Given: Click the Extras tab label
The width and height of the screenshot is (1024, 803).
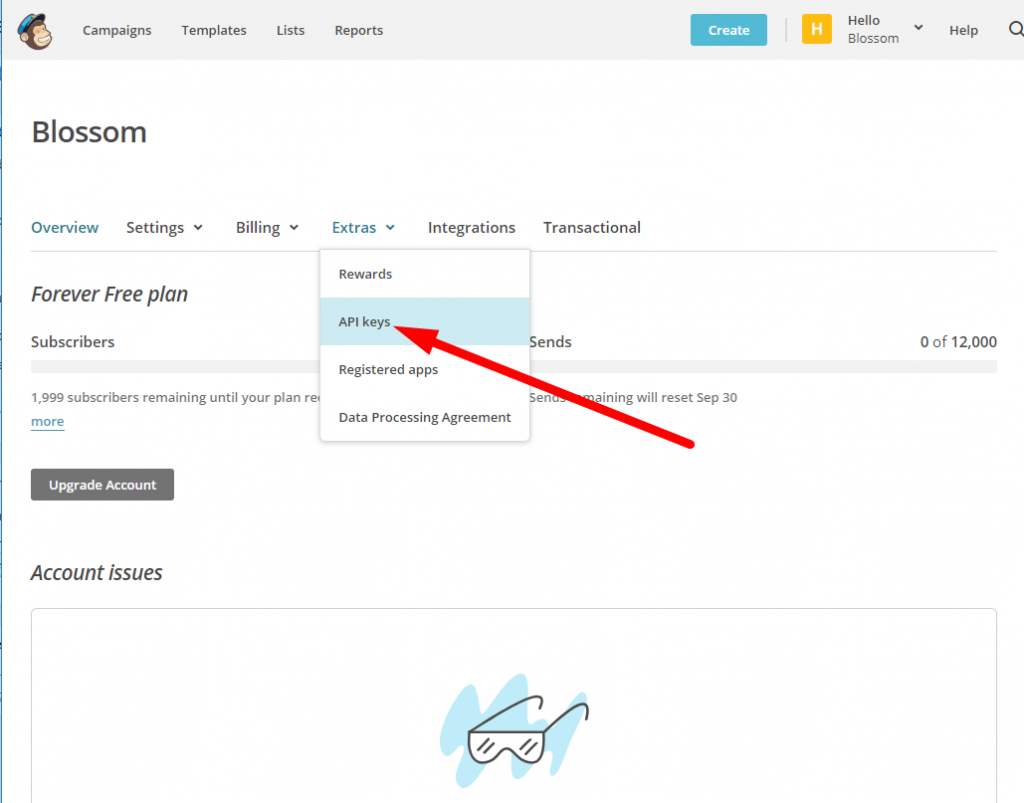Looking at the screenshot, I should pyautogui.click(x=354, y=227).
